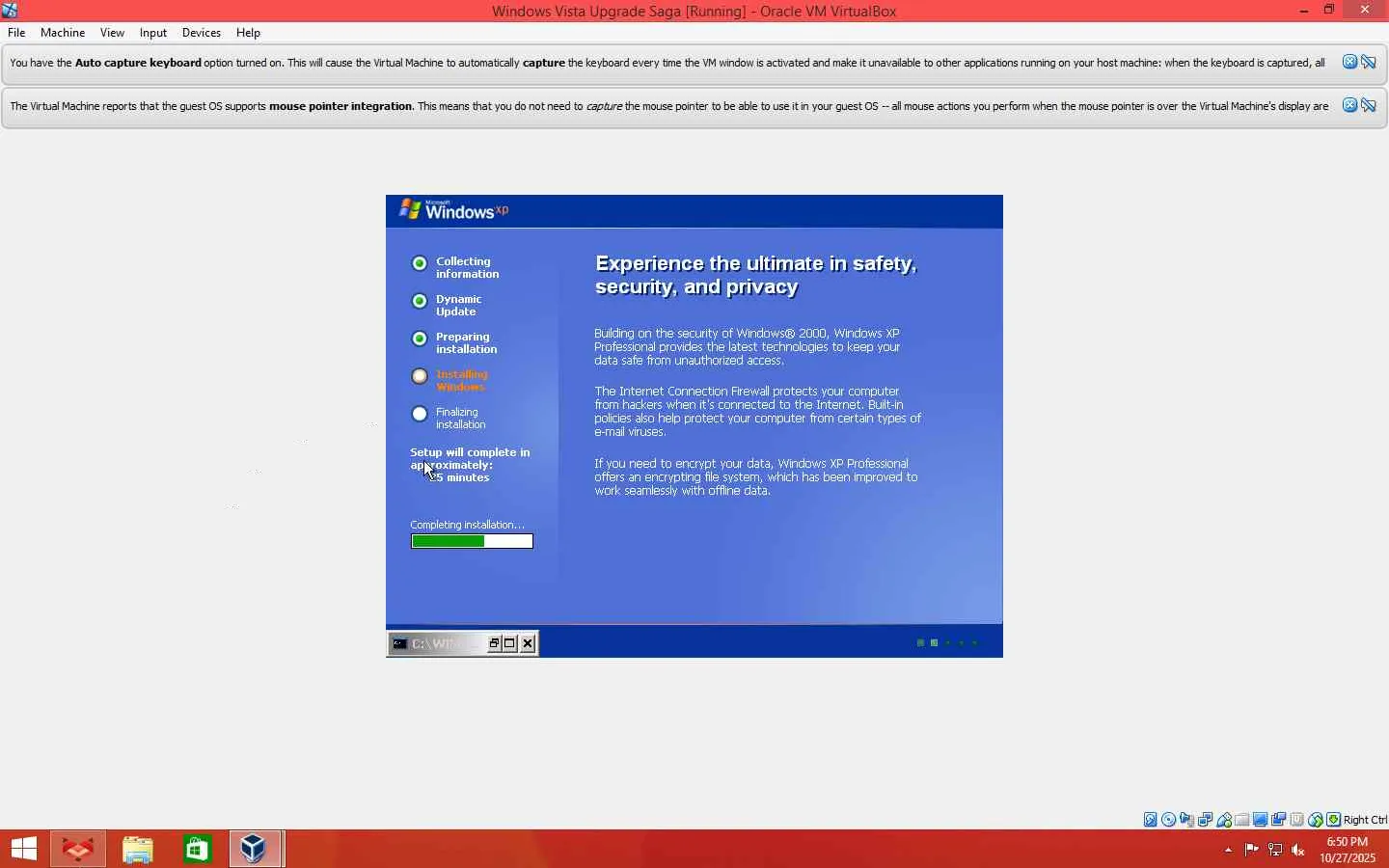
Task: Click the keyboard capture green arrow indicator
Action: click(x=1334, y=820)
